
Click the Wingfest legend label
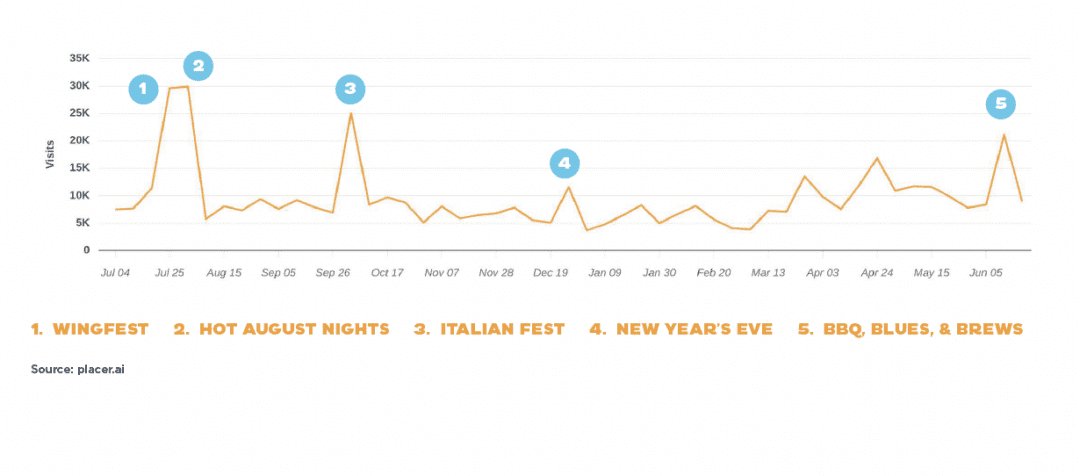[90, 329]
